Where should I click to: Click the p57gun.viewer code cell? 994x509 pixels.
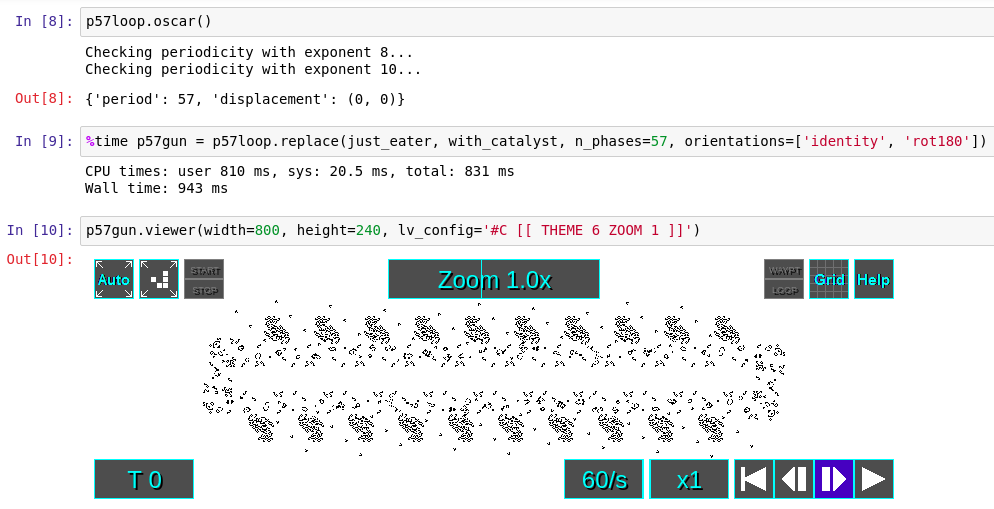tap(537, 230)
